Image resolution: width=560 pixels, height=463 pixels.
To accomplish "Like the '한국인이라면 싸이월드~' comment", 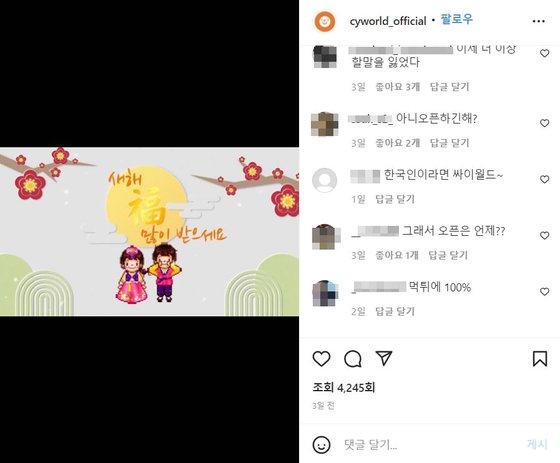I will [544, 179].
